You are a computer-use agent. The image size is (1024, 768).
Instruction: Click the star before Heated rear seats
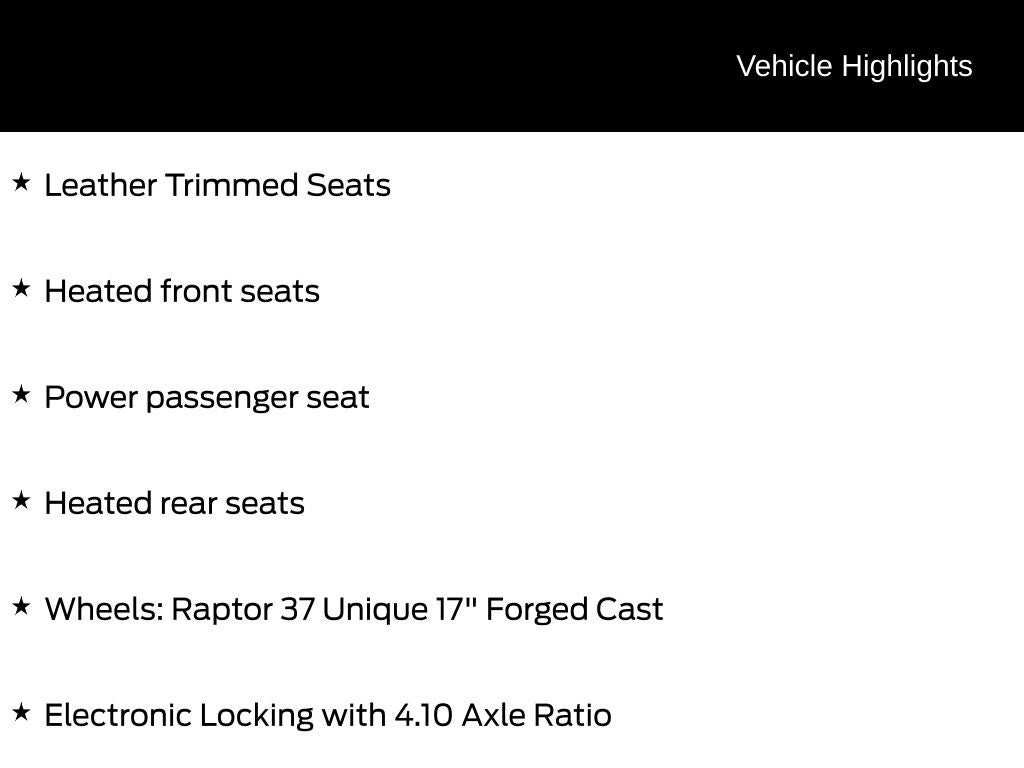(22, 501)
